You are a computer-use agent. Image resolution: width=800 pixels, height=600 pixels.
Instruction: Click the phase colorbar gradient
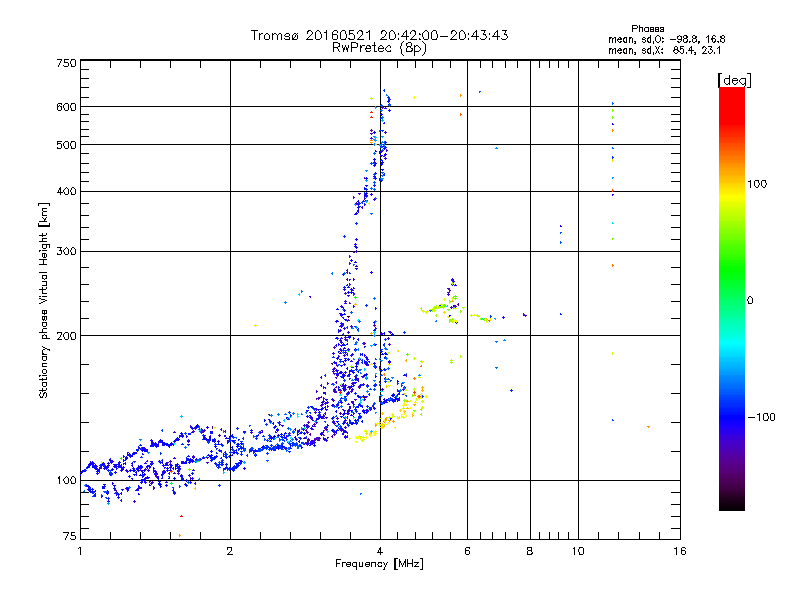[732, 298]
